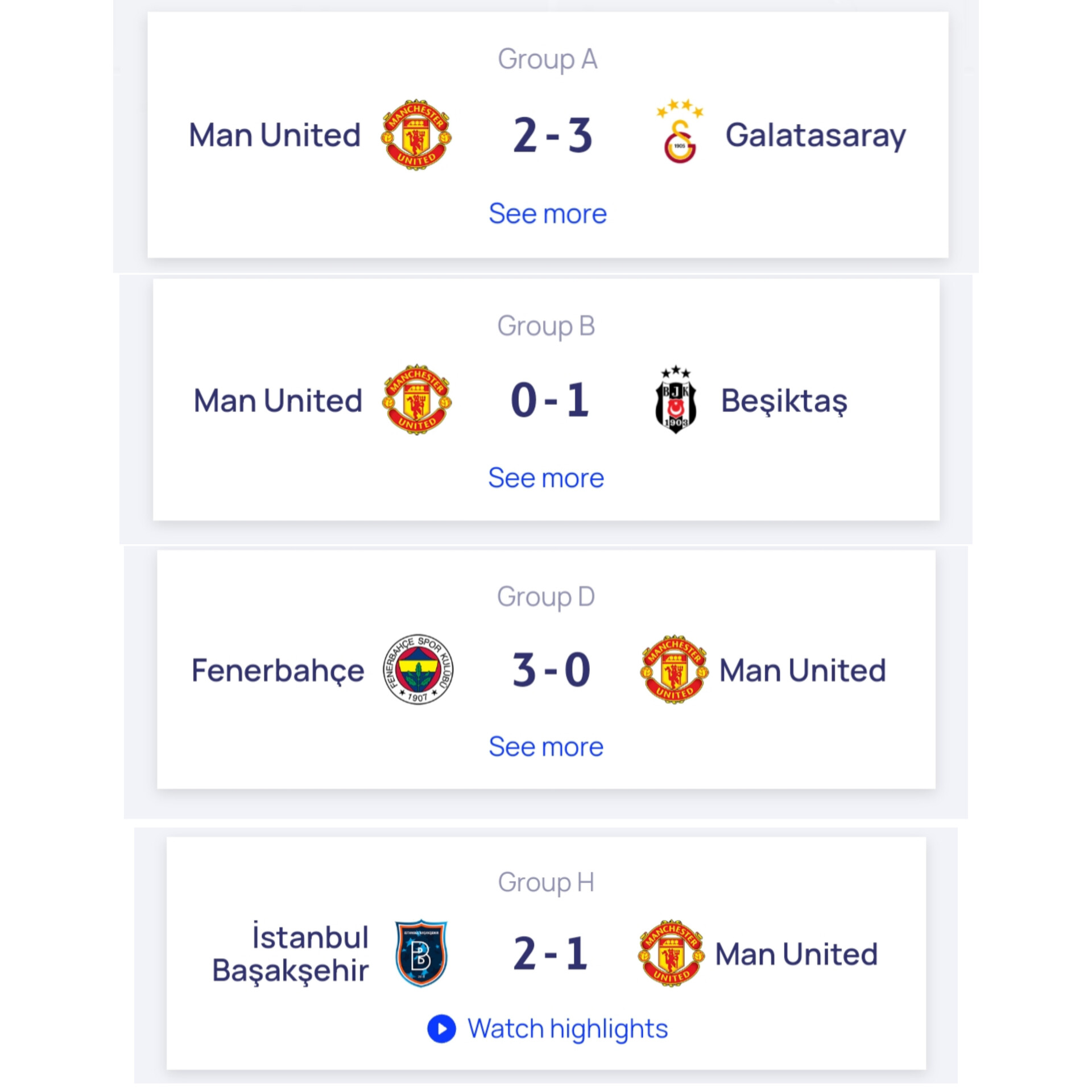Image resolution: width=1092 pixels, height=1092 pixels.
Task: Click the İstanbul Başakşehir club crest
Action: click(x=421, y=953)
